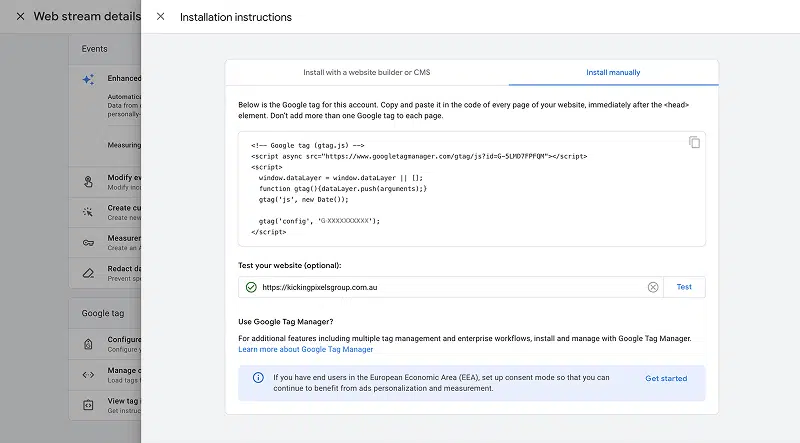Image resolution: width=800 pixels, height=443 pixels.
Task: Open Learn more about Google Tag Manager link
Action: [306, 349]
